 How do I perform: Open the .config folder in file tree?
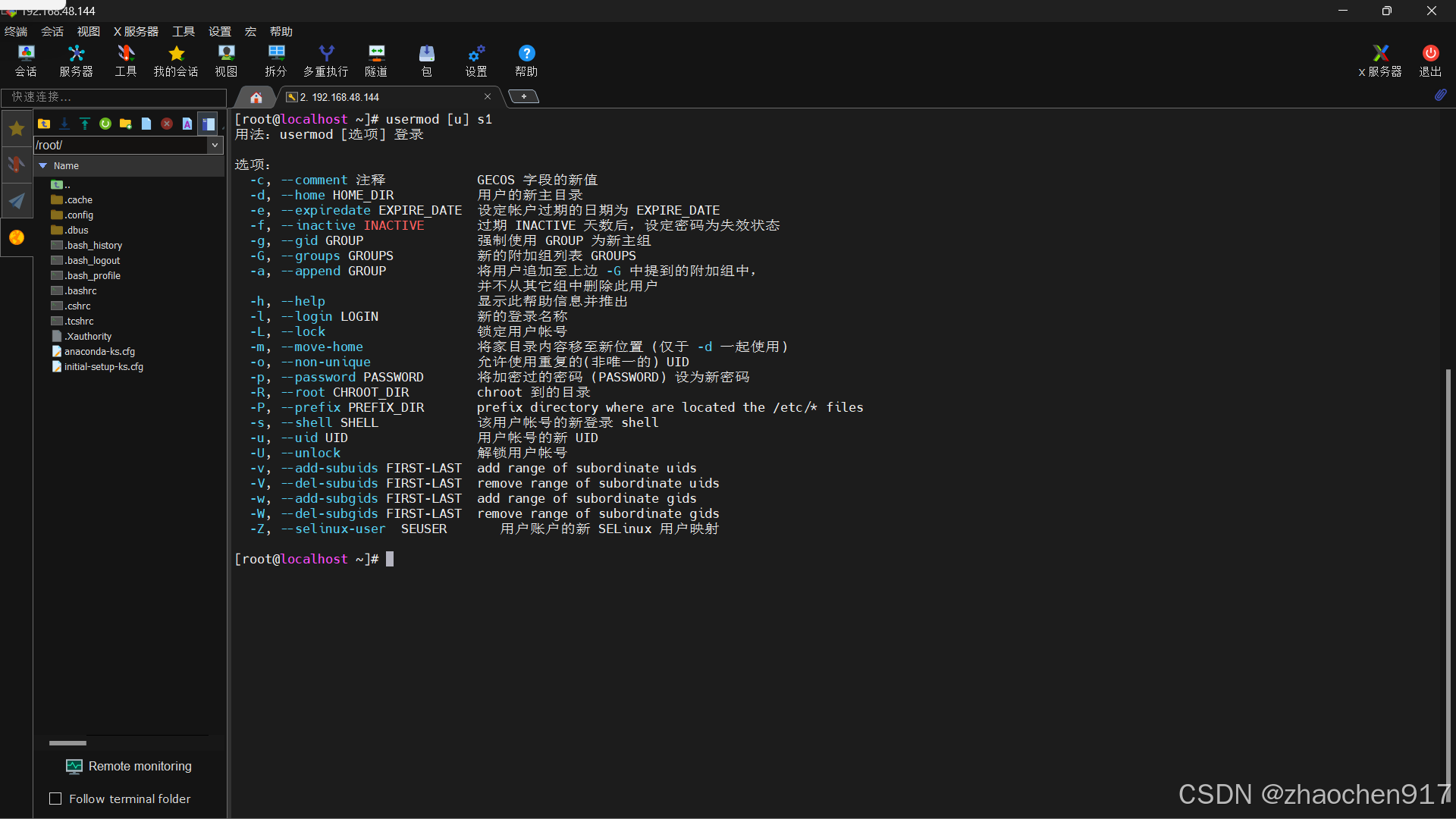coord(79,215)
